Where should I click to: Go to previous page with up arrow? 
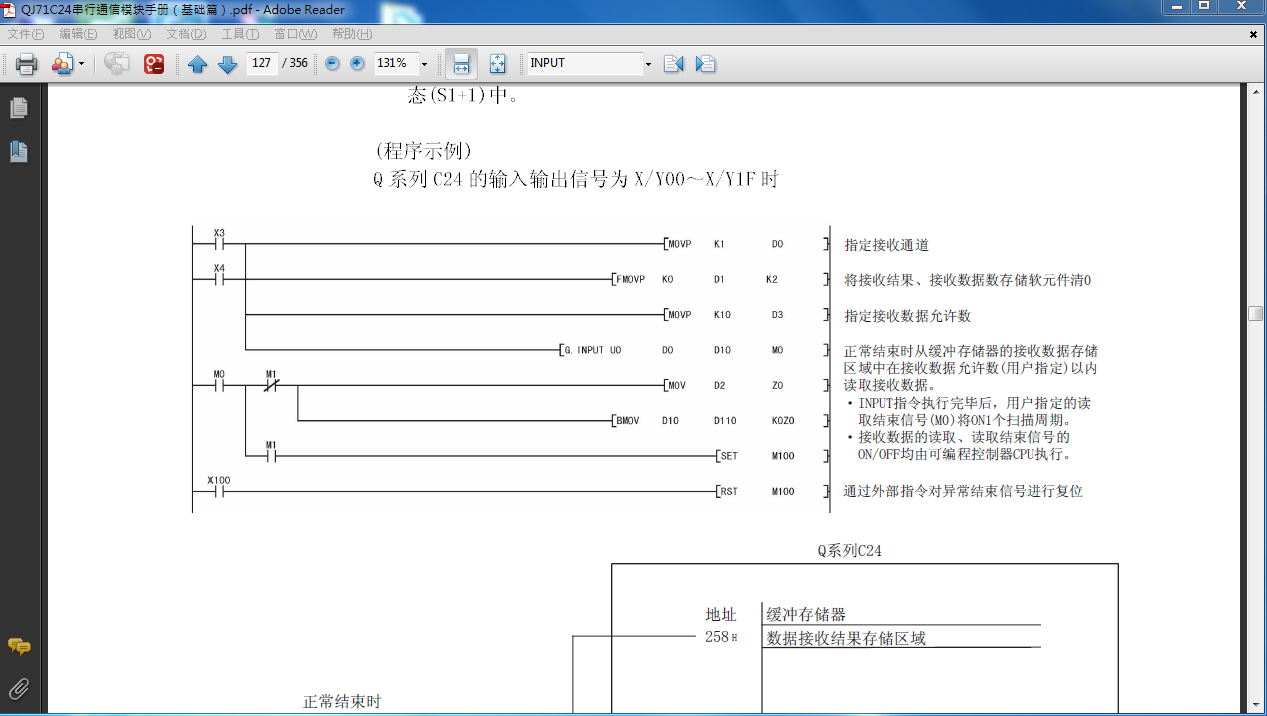tap(197, 64)
